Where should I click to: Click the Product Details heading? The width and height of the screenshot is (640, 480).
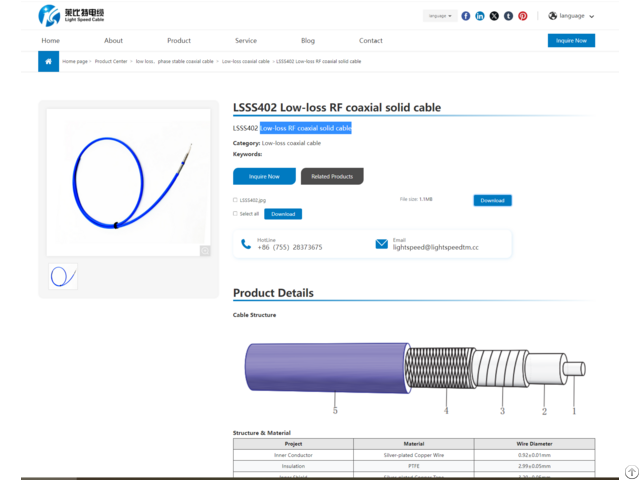(x=273, y=293)
